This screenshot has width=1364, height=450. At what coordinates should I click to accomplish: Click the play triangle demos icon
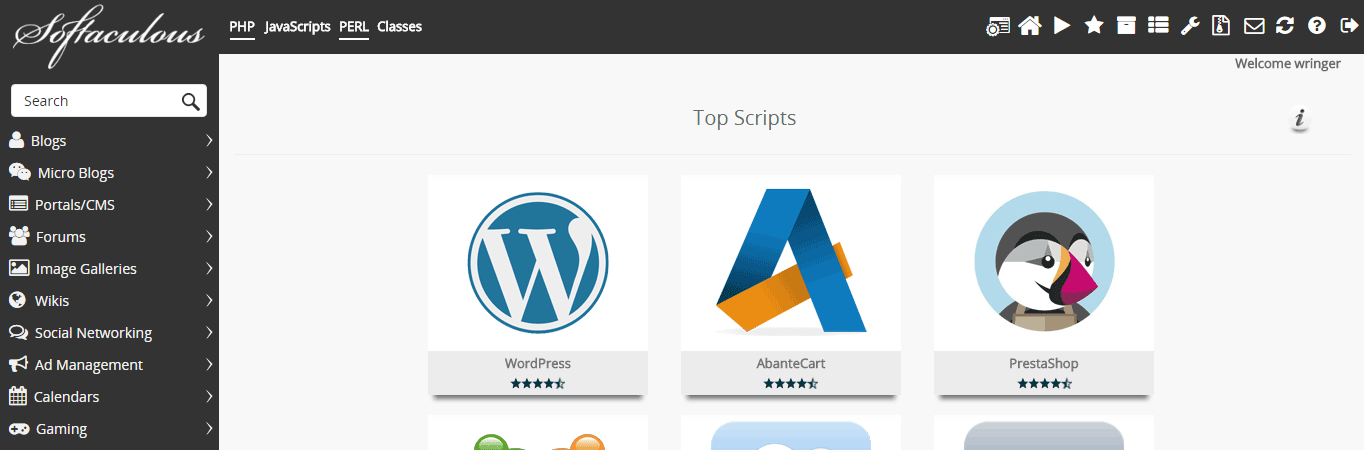click(x=1062, y=26)
